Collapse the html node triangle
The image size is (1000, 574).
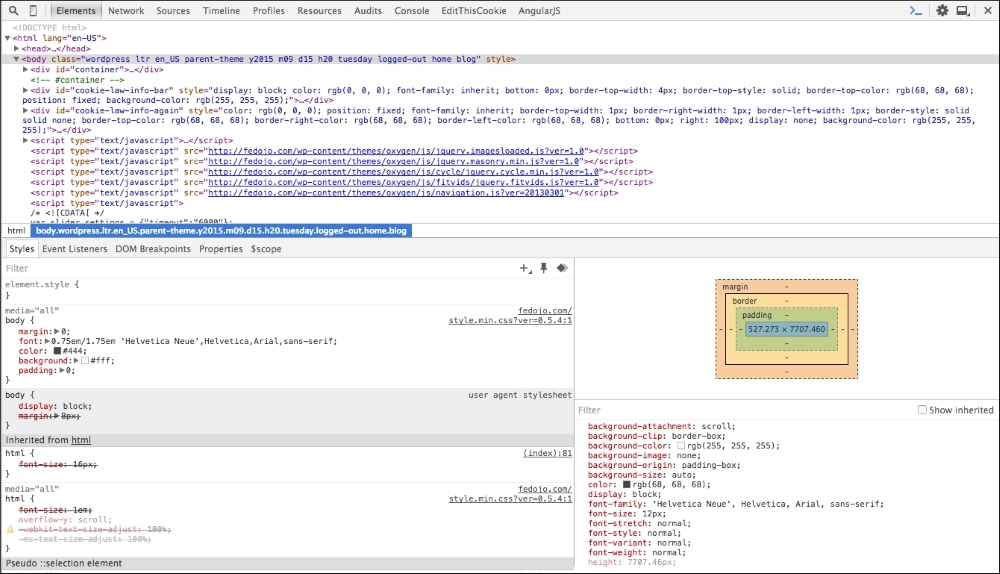tap(8, 38)
